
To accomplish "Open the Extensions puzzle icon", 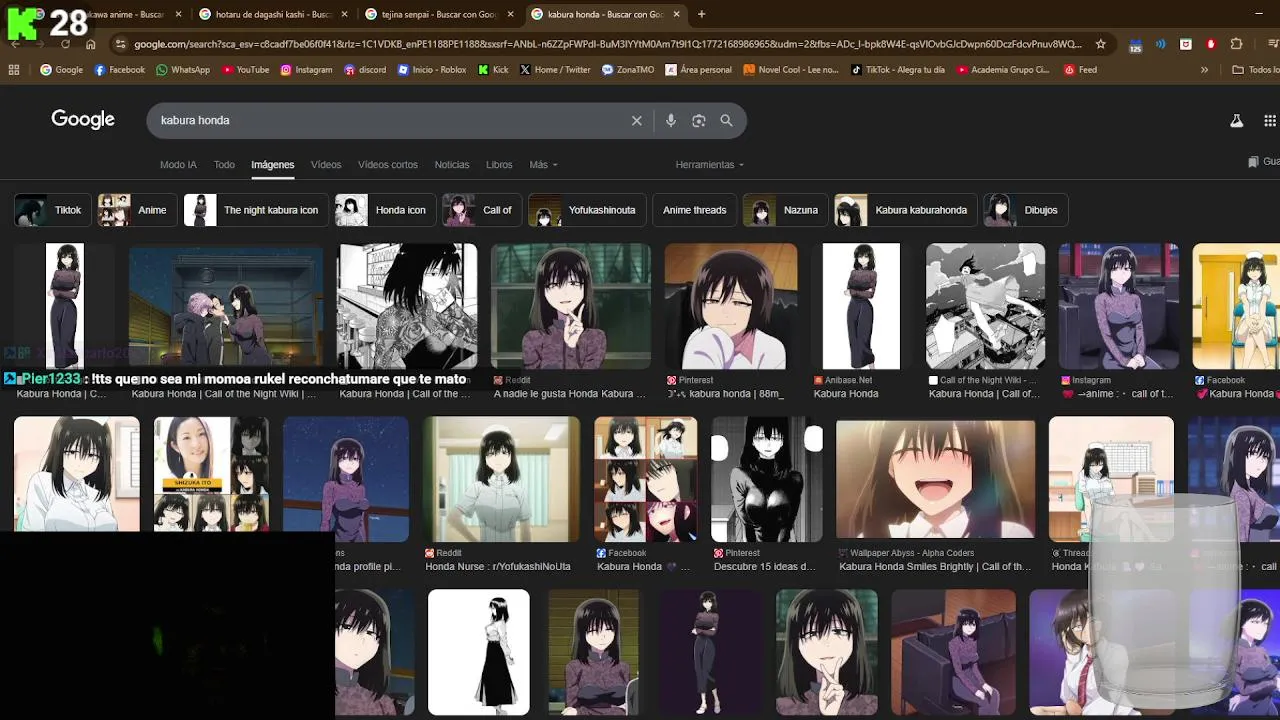I will tap(1236, 44).
